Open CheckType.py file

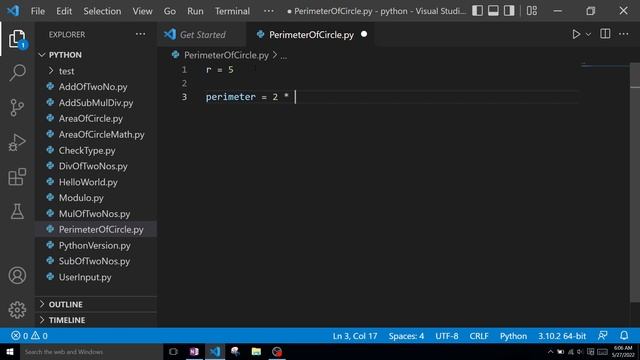pyautogui.click(x=96, y=151)
